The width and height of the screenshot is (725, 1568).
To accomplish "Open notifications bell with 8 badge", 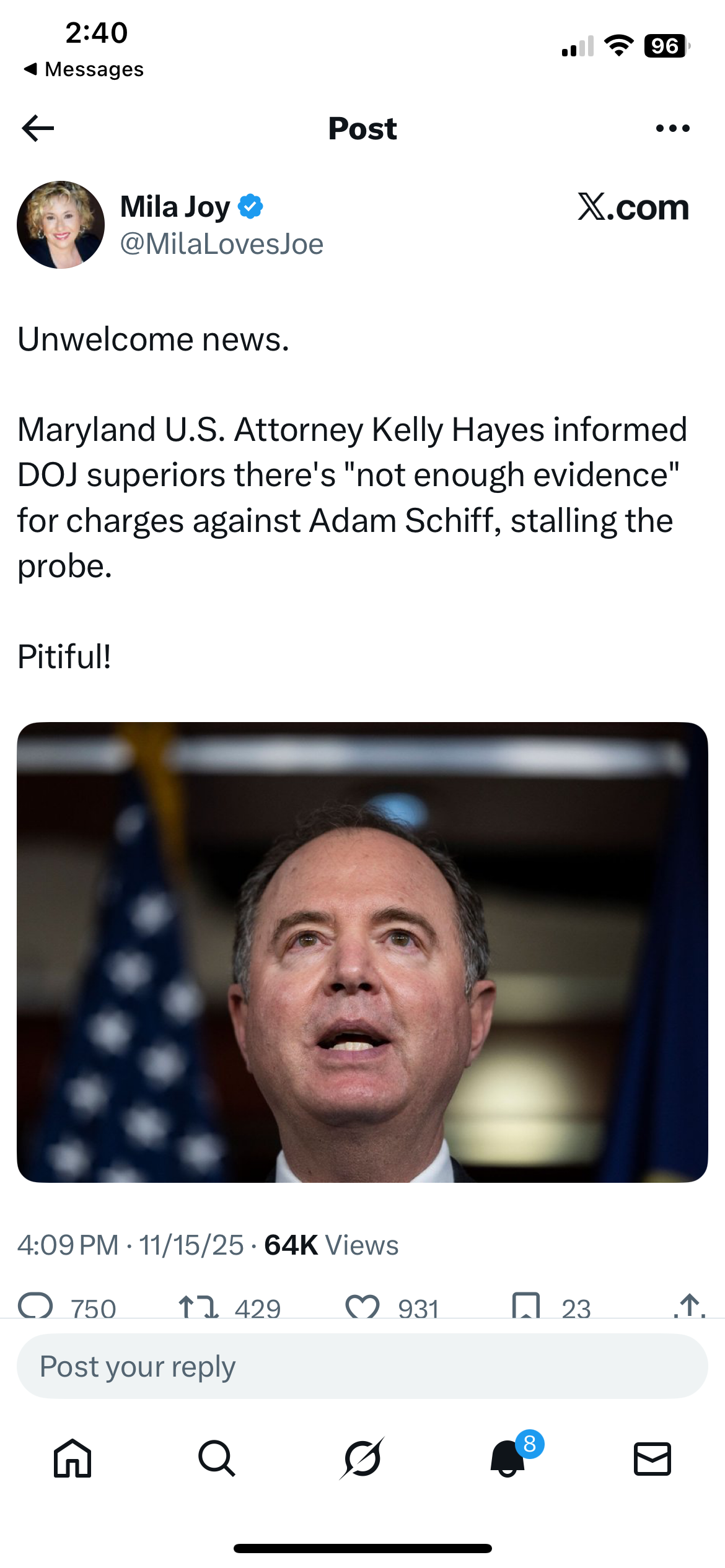I will click(508, 1458).
